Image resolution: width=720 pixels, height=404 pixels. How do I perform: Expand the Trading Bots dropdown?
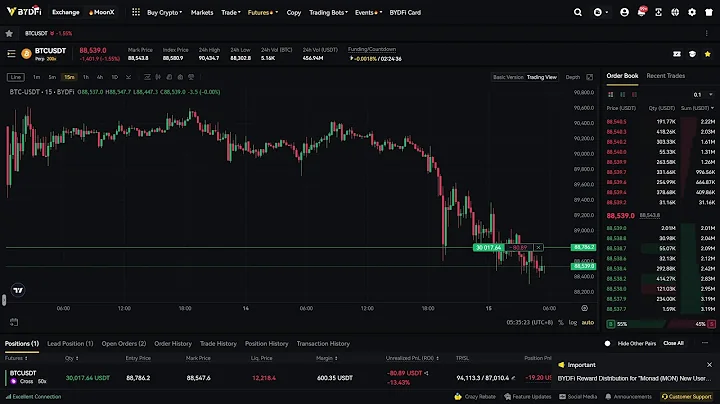point(328,12)
